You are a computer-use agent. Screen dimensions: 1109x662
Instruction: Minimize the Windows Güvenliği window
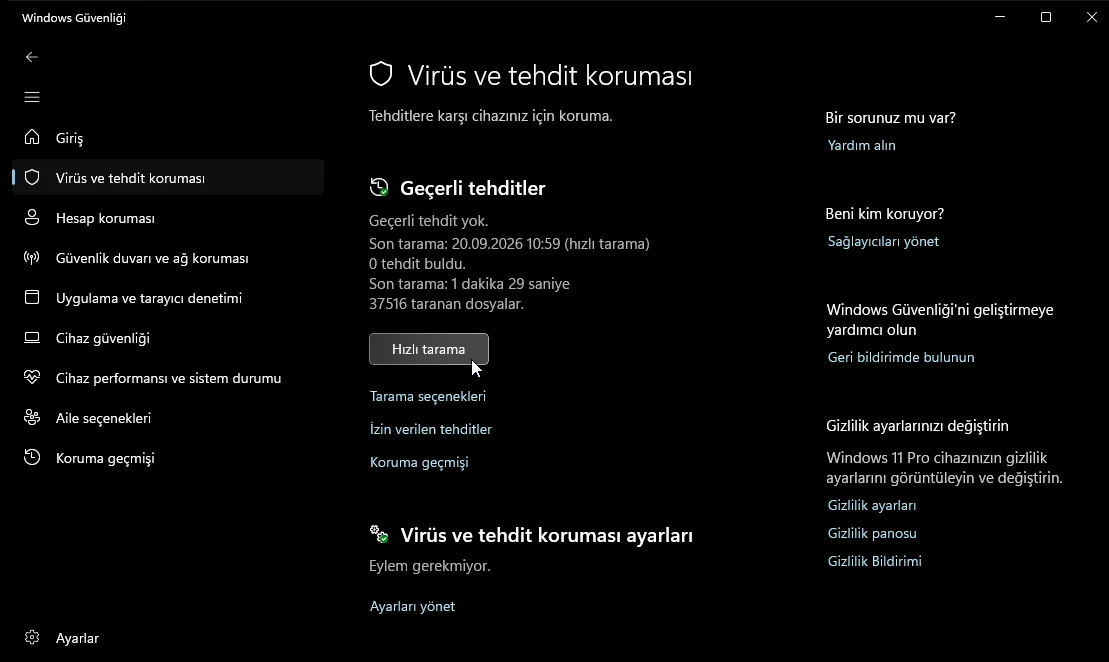pyautogui.click(x=1000, y=17)
